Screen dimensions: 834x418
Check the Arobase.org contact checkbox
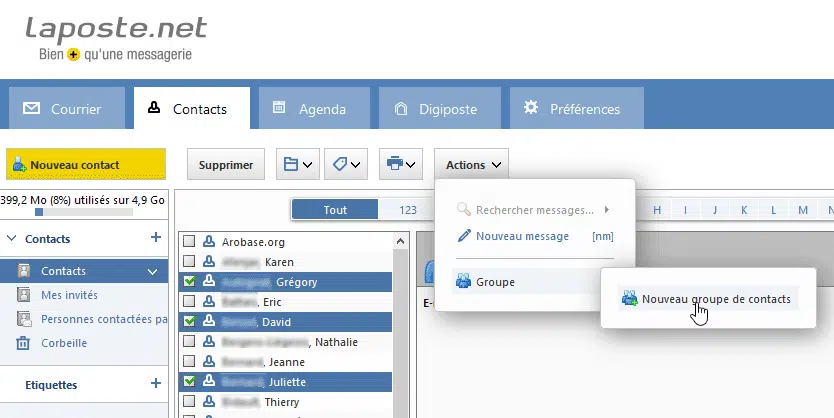tap(189, 242)
